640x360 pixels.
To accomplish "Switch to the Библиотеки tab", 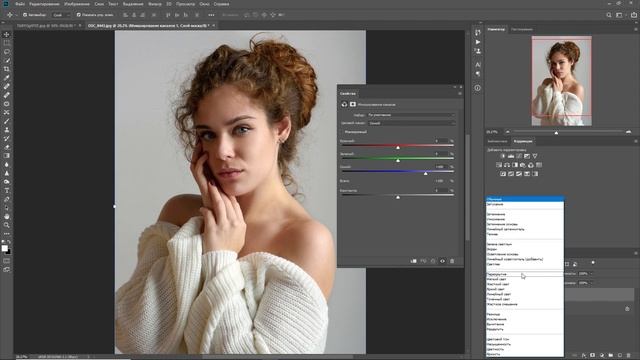I will point(497,141).
